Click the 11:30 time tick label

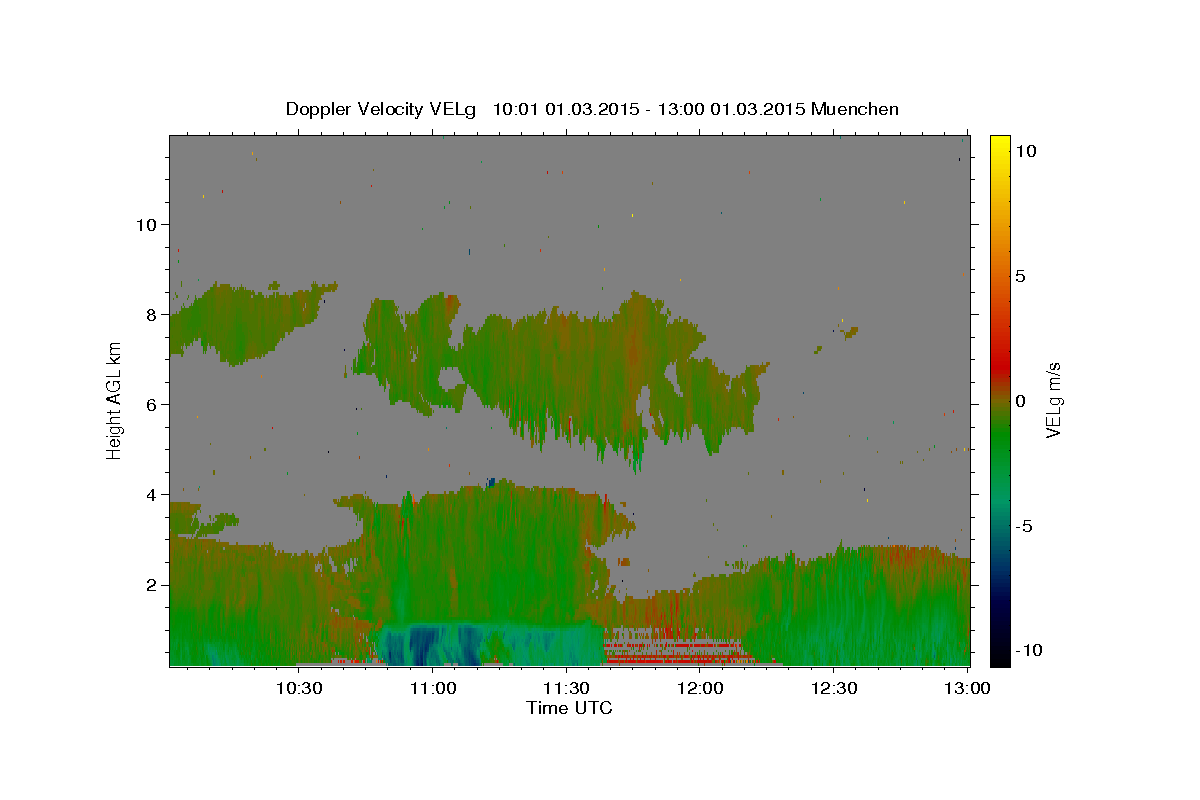tap(567, 688)
